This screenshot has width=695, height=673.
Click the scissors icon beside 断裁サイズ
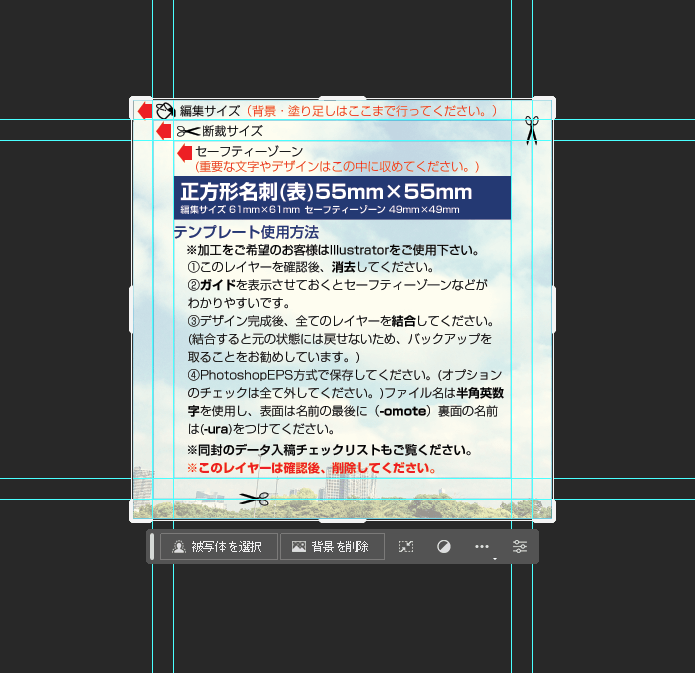coord(188,131)
